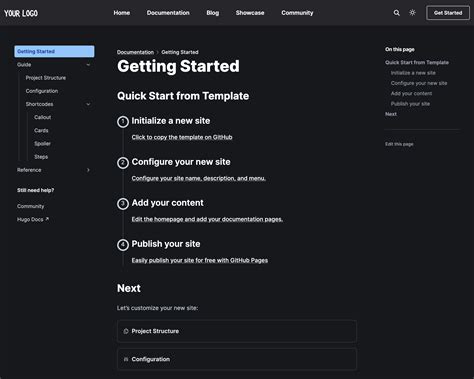Open the Project Structure next card

point(237,331)
